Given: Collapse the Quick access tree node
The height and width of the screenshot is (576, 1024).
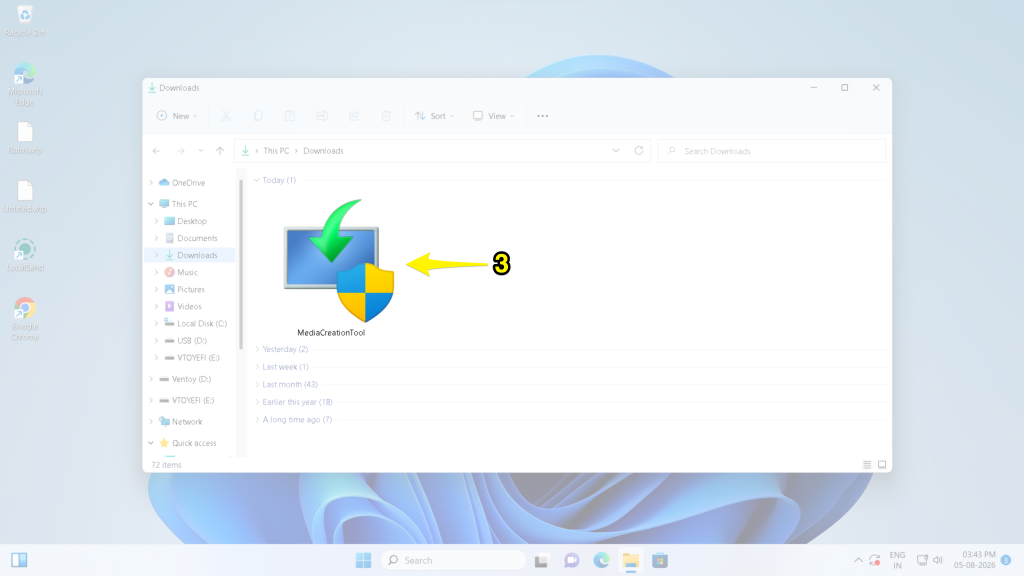Looking at the screenshot, I should 151,443.
